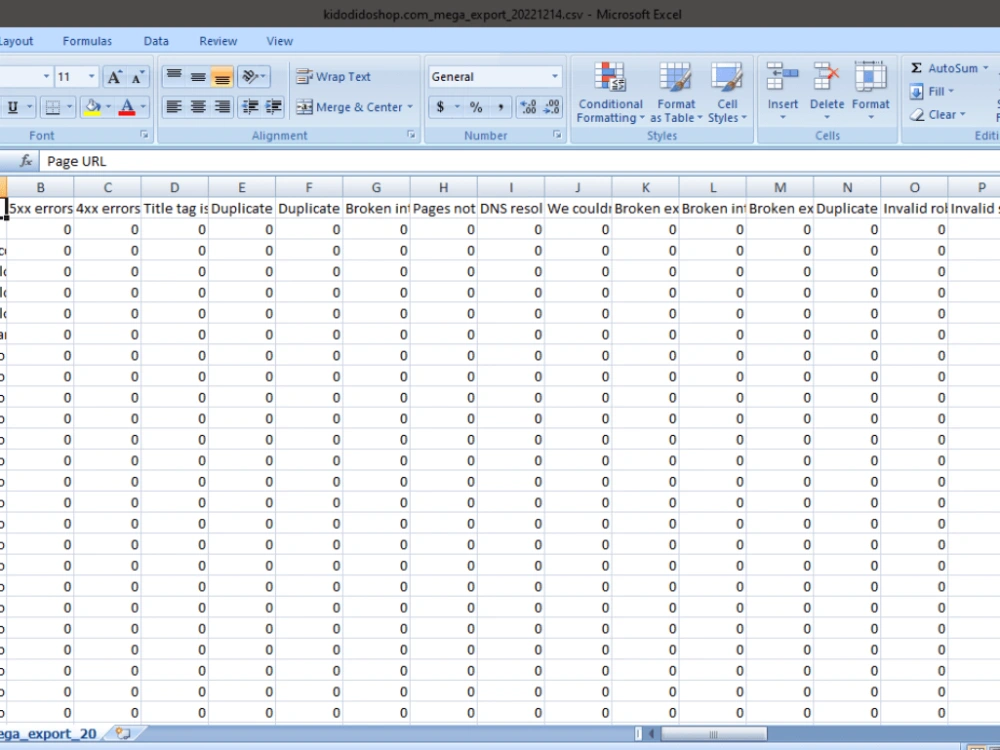Open the AutoSum dropdown arrow
1000x750 pixels.
click(986, 68)
